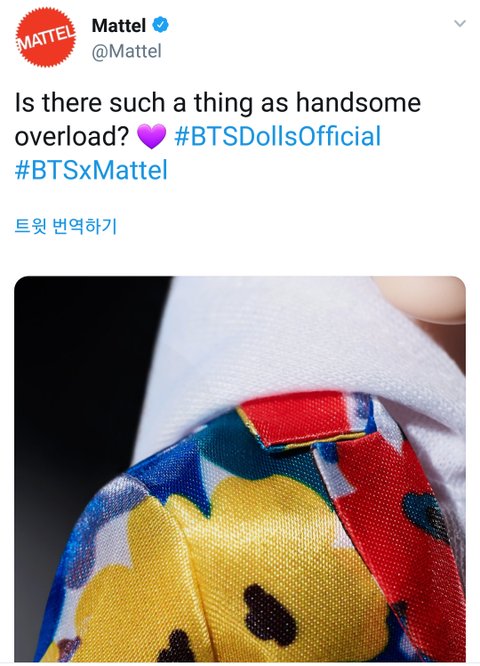Click the word "overload?" in tweet
This screenshot has height=666, width=480.
(72, 137)
